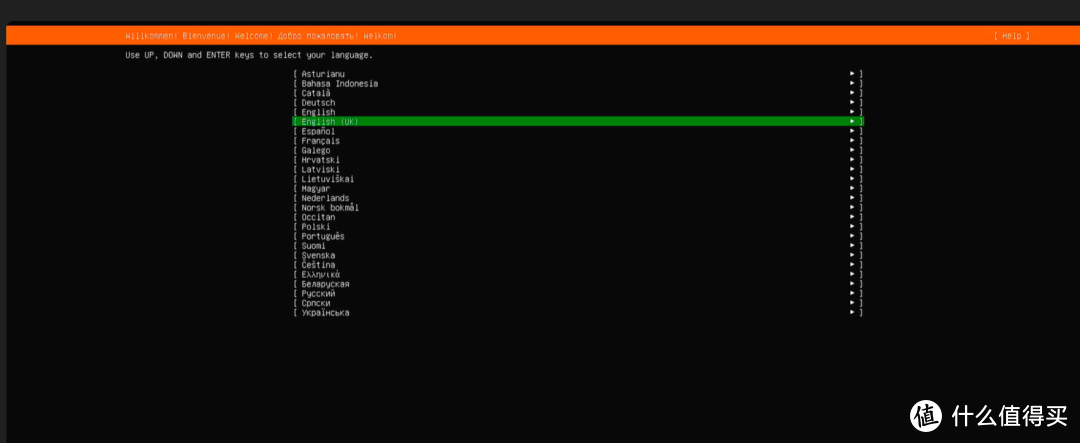Select the Norsk bokmål entry

pyautogui.click(x=330, y=207)
